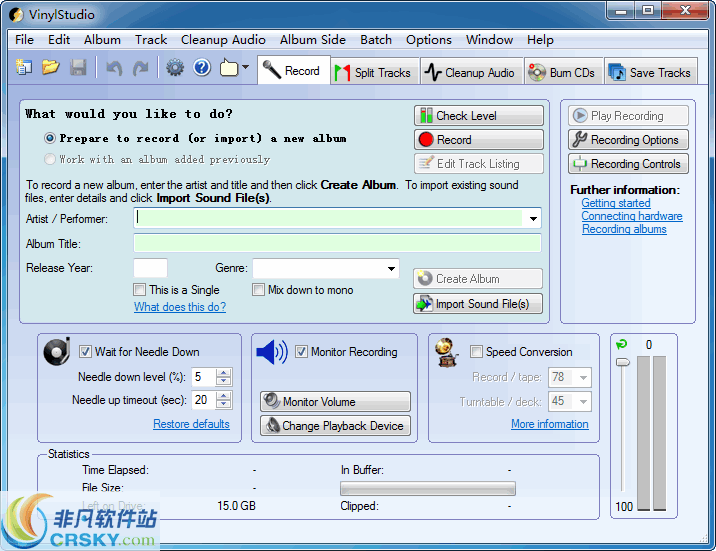This screenshot has width=716, height=551.
Task: Open the Genre dropdown
Action: (x=391, y=268)
